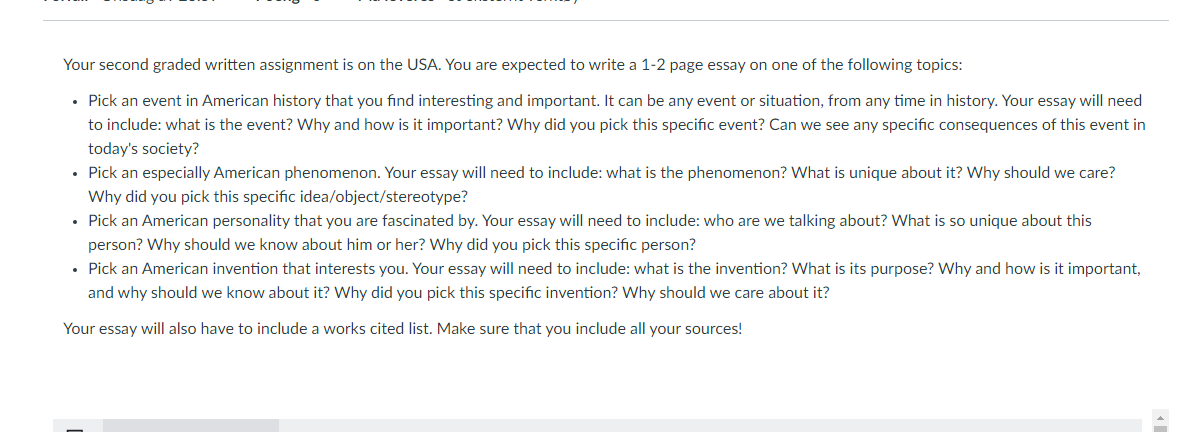This screenshot has width=1197, height=432.
Task: Click "Make sure that you include all your sources!"
Action: [x=589, y=329]
